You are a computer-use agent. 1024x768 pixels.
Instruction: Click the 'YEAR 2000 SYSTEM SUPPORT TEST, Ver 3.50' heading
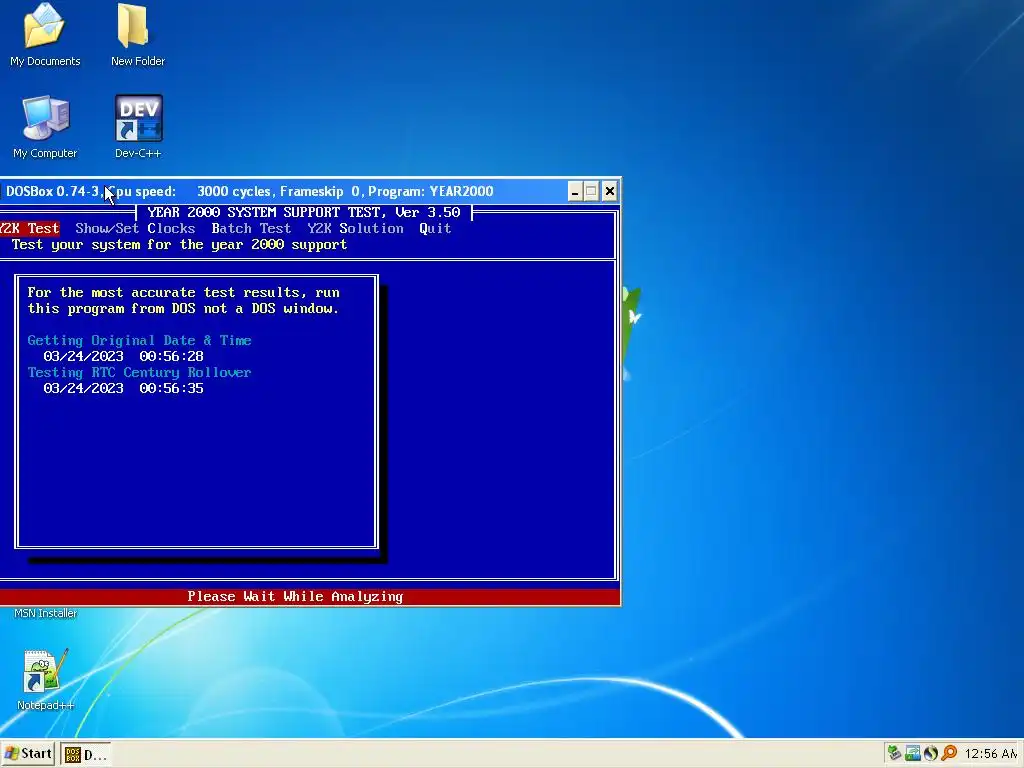pos(304,212)
